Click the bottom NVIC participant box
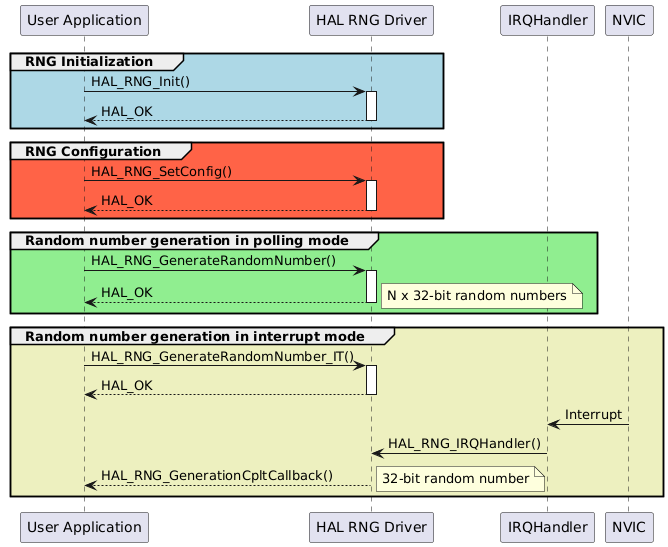The width and height of the screenshot is (668, 547). [629, 527]
